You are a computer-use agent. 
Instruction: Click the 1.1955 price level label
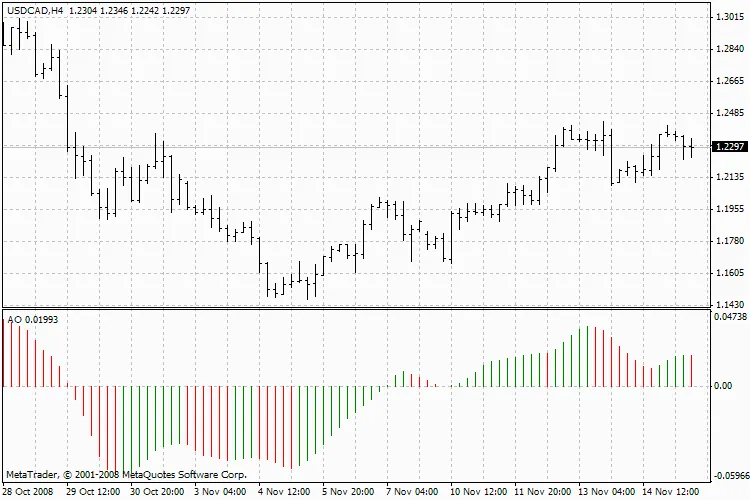coord(729,209)
